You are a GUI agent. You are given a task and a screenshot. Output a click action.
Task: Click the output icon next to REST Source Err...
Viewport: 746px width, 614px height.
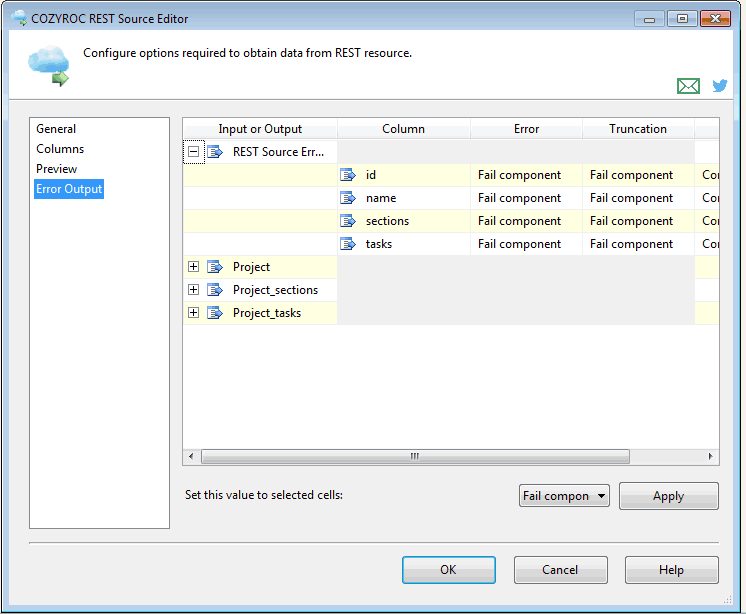(215, 152)
